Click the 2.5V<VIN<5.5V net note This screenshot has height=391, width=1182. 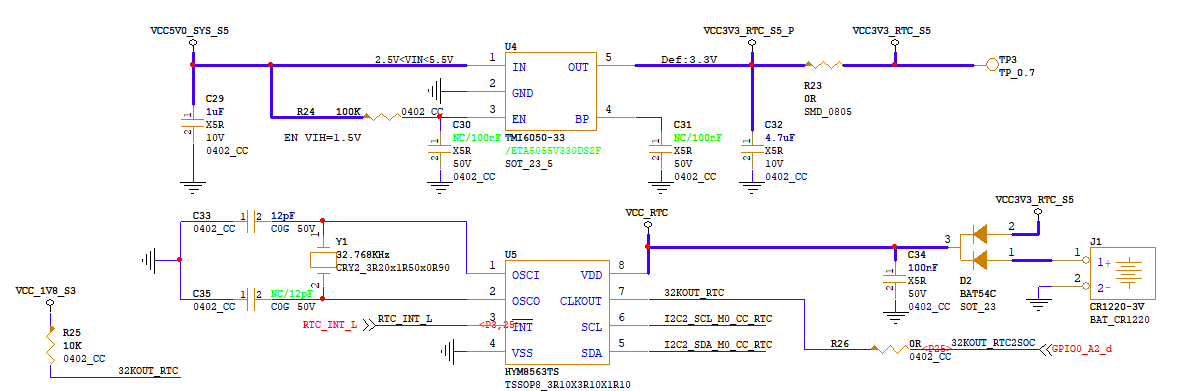point(415,59)
